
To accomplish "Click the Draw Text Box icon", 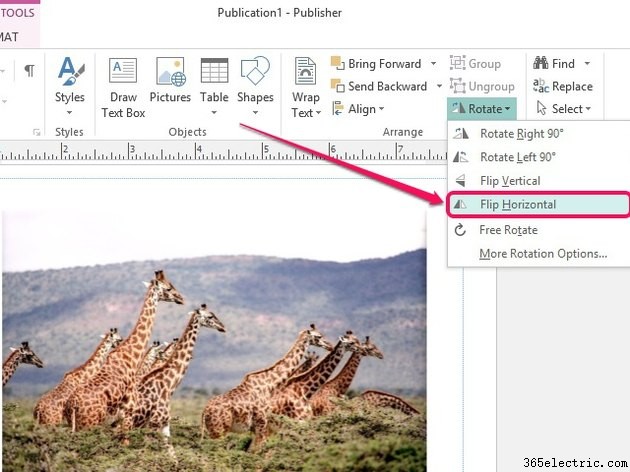I will tap(123, 70).
